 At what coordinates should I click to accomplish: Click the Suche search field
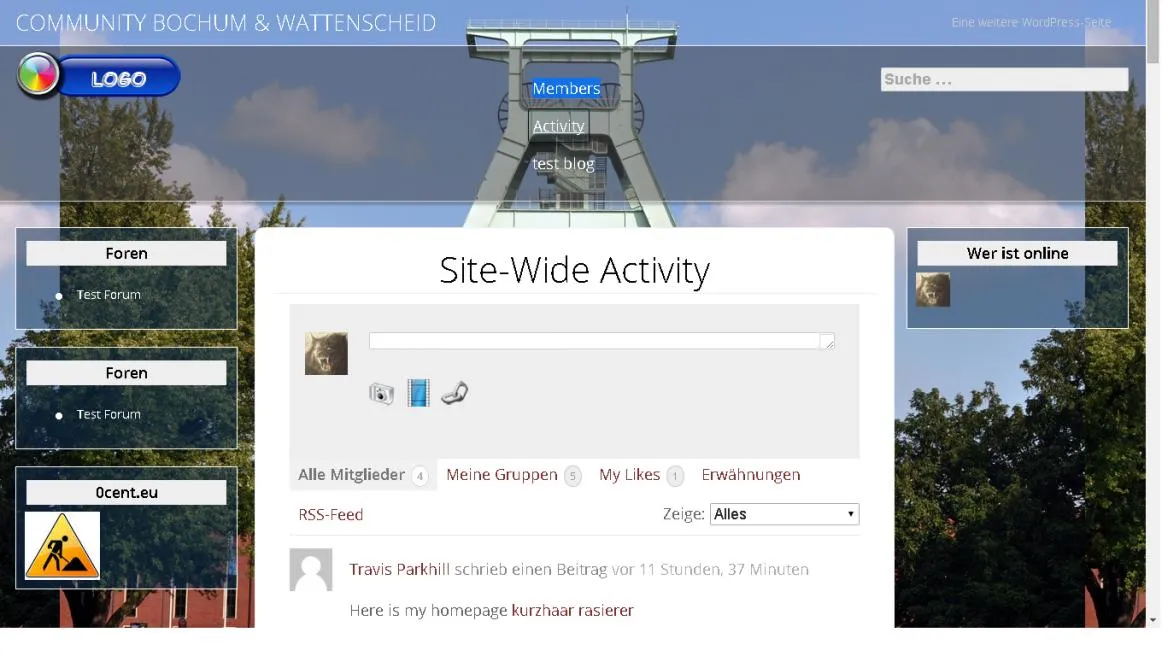(1004, 79)
